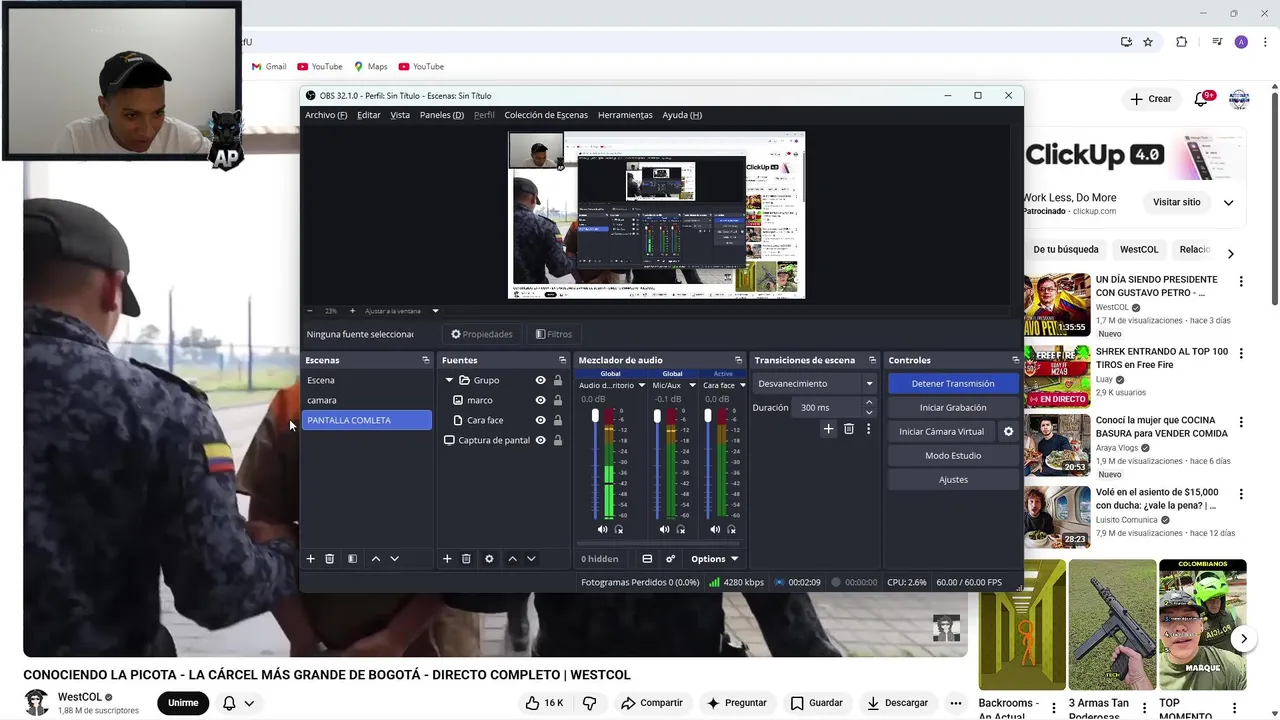Collapse the Grupo source group
This screenshot has width=1280, height=720.
[x=450, y=380]
